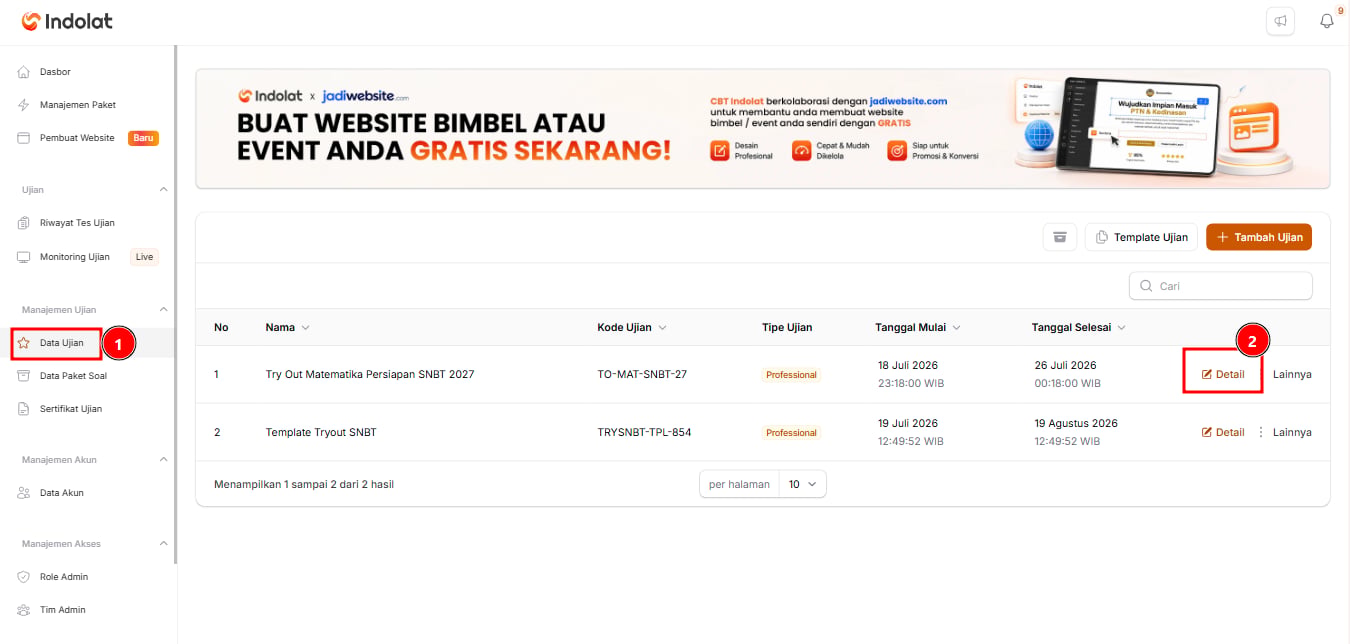
Task: Click the Indolat logo
Action: tap(67, 21)
